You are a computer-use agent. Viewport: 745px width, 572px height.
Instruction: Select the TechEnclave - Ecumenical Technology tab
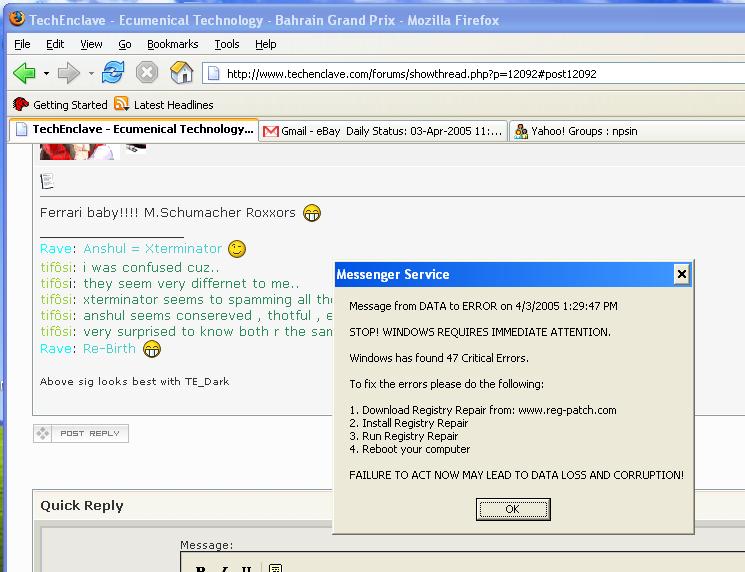coord(134,129)
